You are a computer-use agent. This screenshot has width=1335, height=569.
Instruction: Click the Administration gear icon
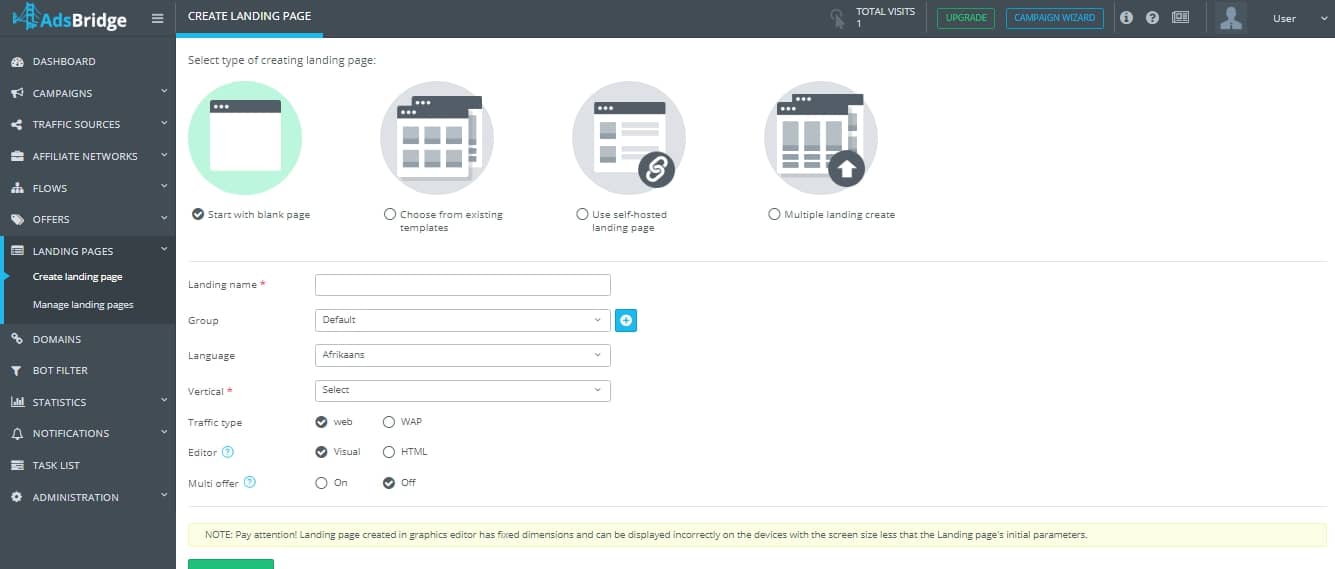pyautogui.click(x=17, y=497)
